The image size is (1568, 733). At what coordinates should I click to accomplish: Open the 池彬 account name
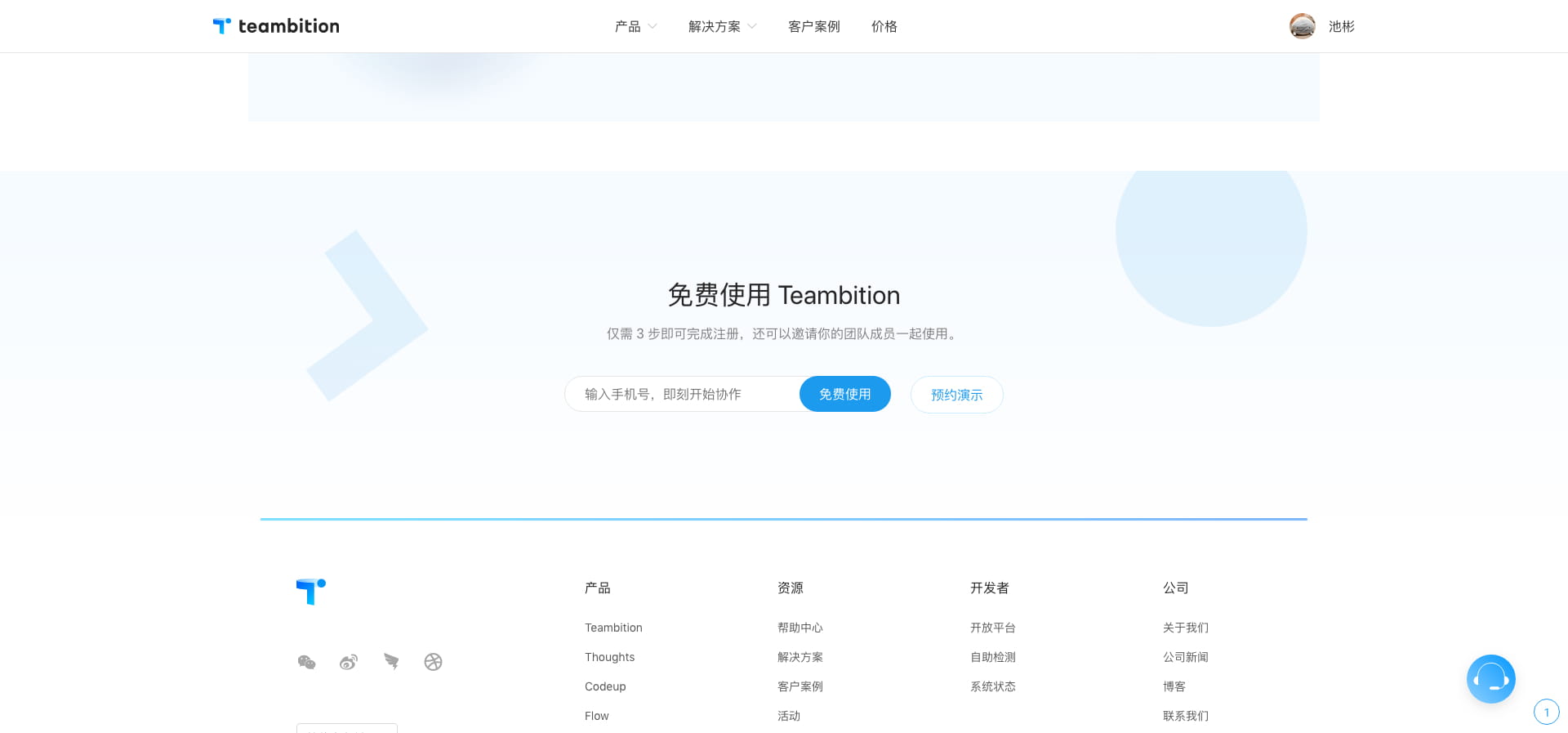tap(1341, 26)
